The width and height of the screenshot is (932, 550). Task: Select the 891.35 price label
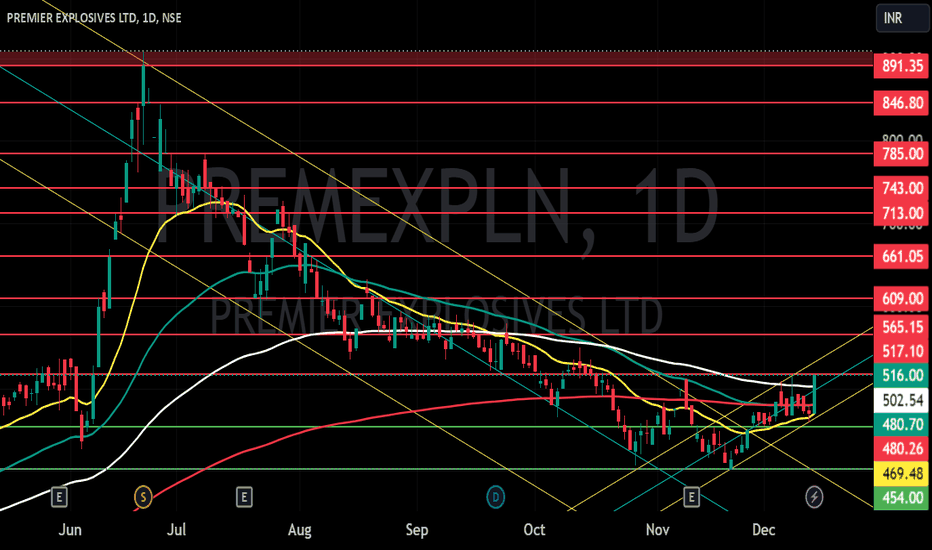[x=900, y=65]
